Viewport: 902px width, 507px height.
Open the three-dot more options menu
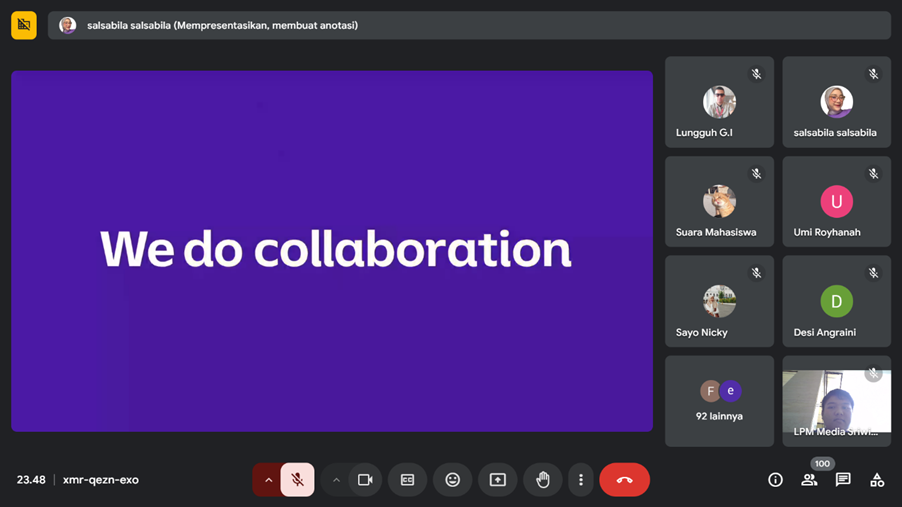point(581,480)
